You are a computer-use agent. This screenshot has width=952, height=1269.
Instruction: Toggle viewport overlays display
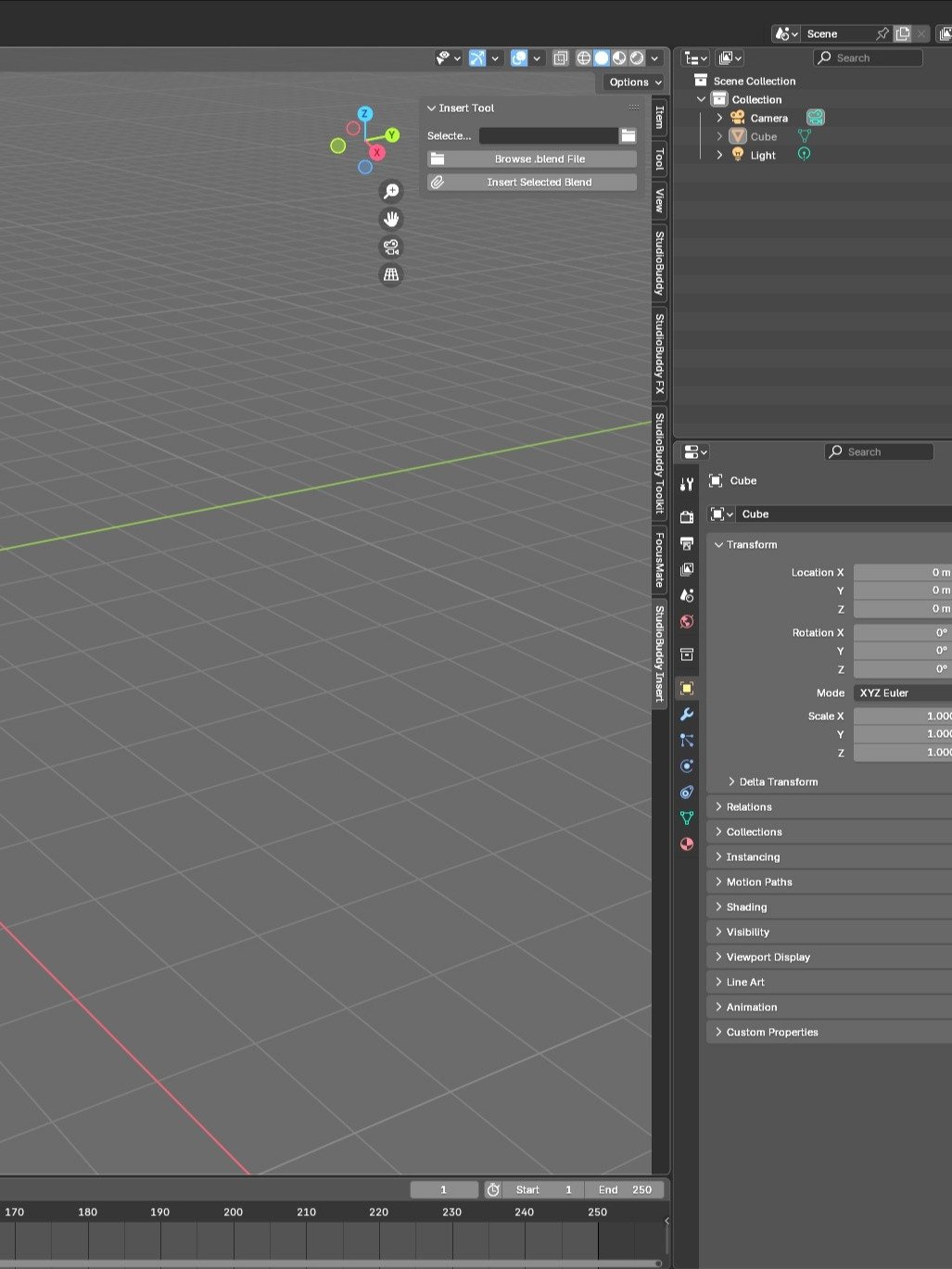[519, 57]
